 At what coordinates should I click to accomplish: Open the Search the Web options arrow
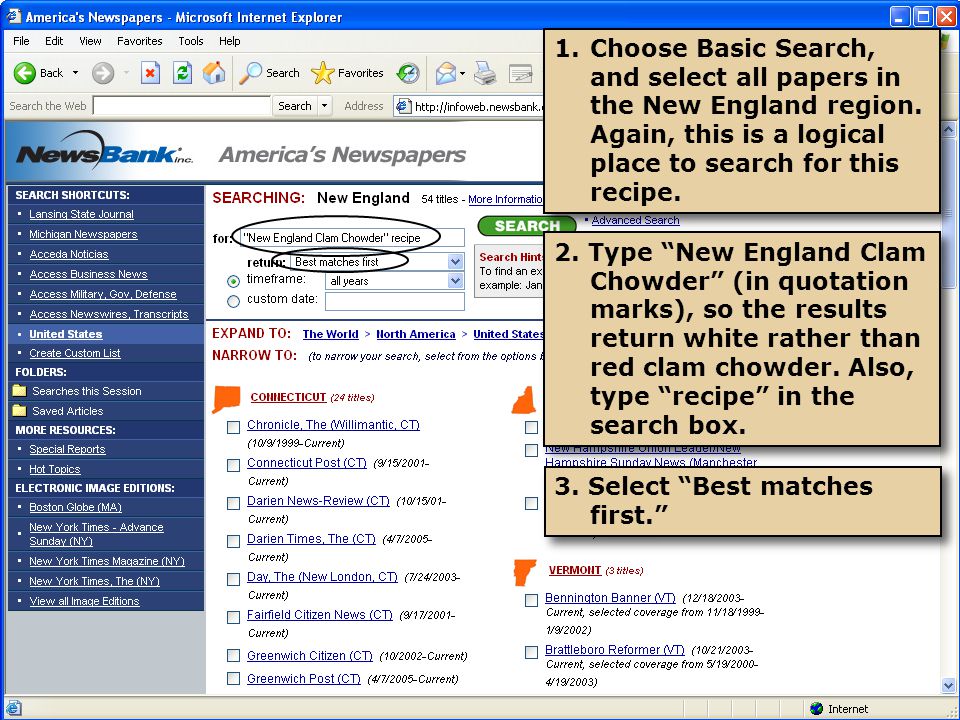[x=324, y=106]
